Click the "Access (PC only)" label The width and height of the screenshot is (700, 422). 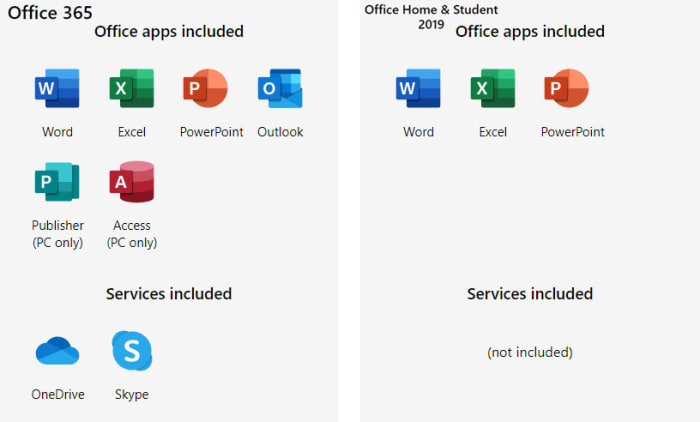[x=132, y=234]
